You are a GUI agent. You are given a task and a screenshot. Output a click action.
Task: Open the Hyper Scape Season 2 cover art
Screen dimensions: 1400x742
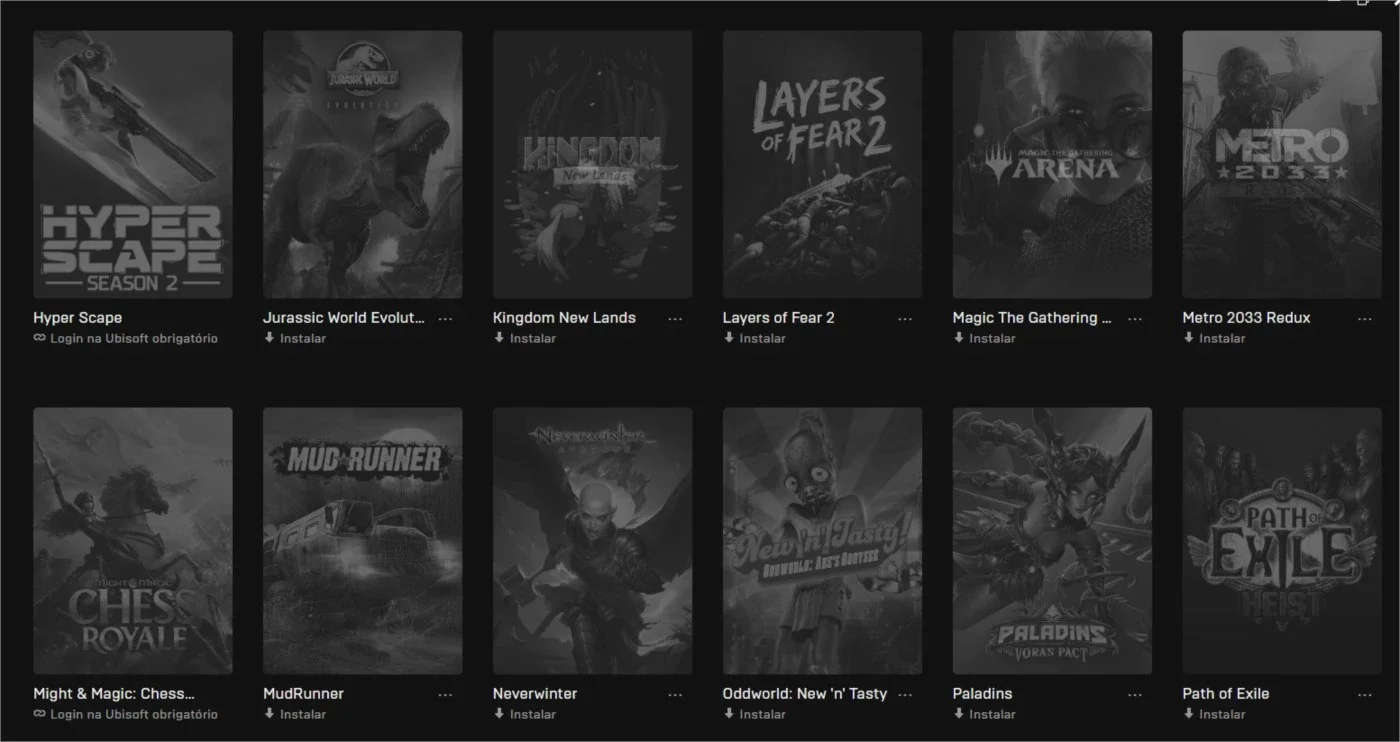click(x=133, y=165)
